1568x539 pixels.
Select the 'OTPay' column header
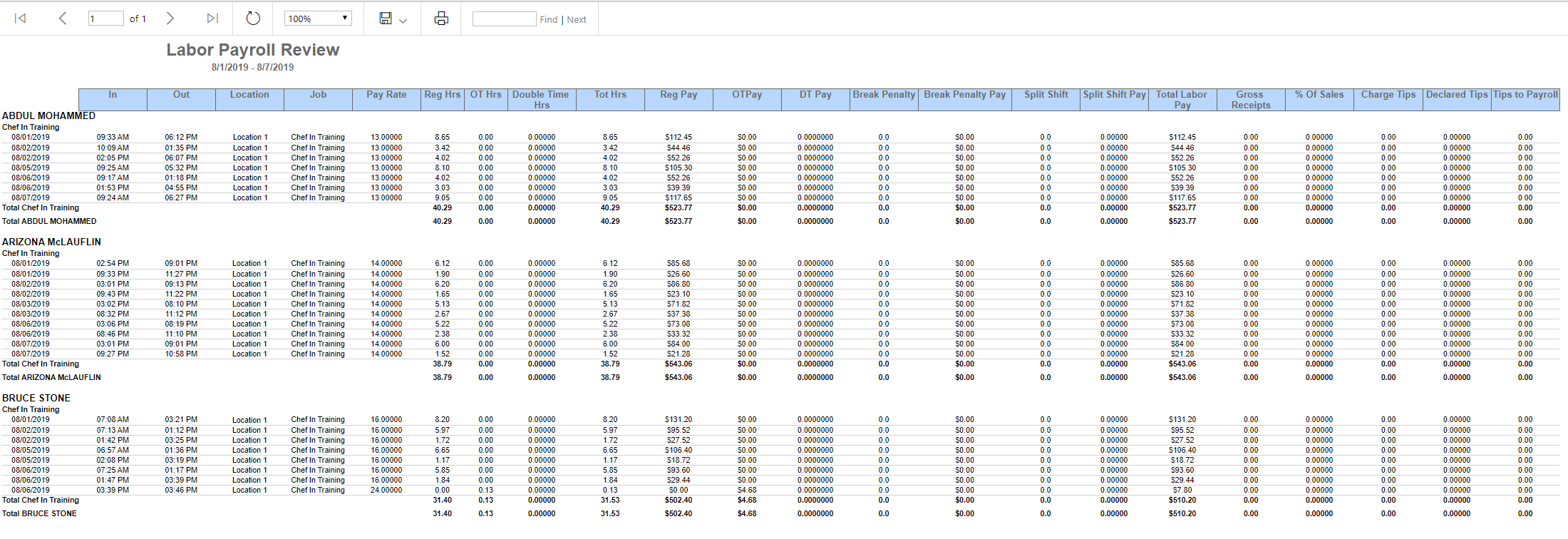tap(747, 100)
